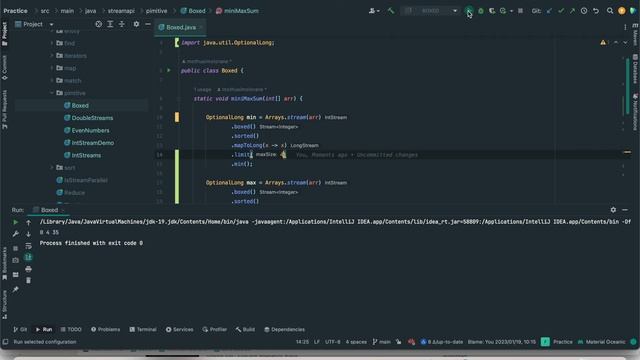
Task: Open IntStreamDemo class in project tree
Action: click(93, 143)
